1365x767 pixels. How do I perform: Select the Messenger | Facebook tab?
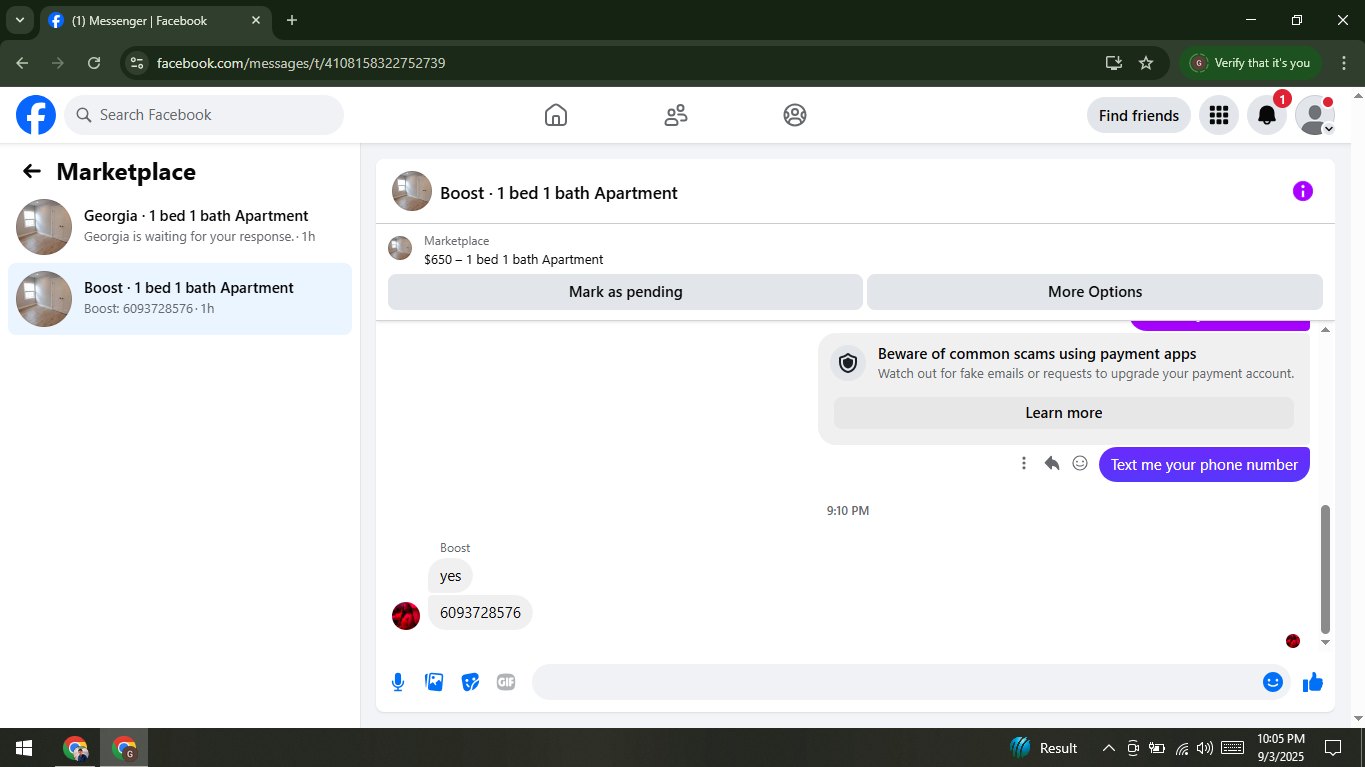coord(155,20)
